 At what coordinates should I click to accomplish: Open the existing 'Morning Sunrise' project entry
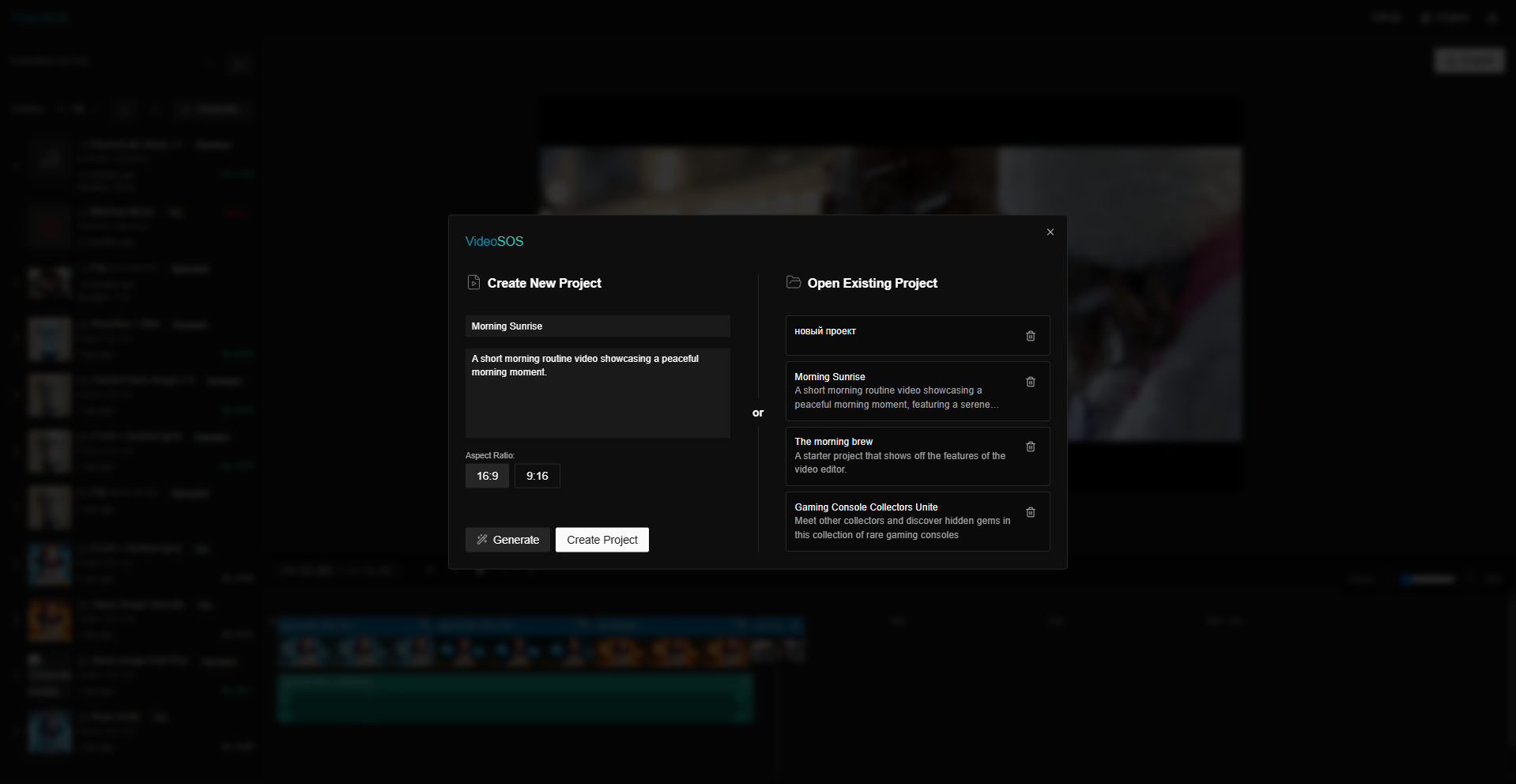(901, 391)
